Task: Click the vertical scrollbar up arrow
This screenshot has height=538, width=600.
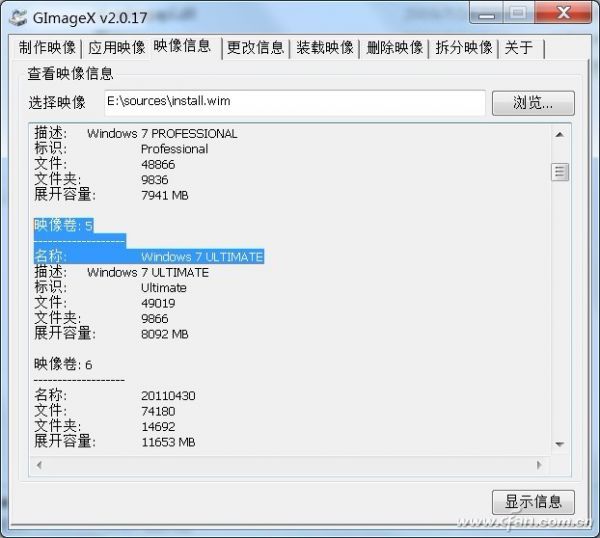Action: [x=560, y=135]
